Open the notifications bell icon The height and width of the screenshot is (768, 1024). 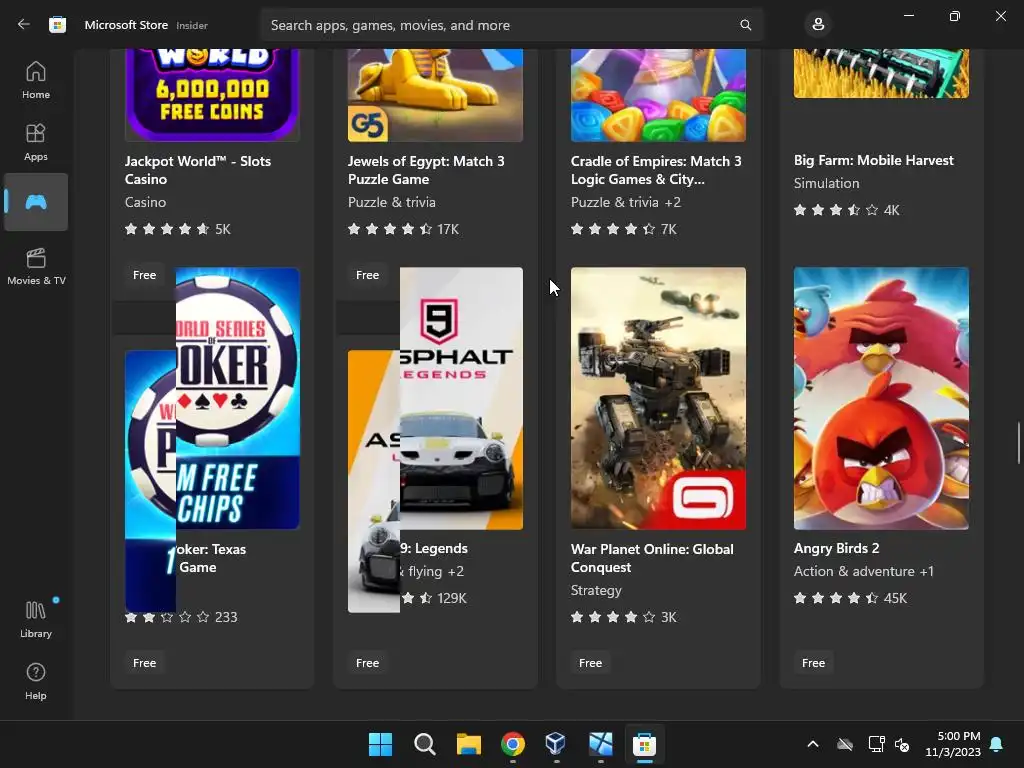click(996, 744)
